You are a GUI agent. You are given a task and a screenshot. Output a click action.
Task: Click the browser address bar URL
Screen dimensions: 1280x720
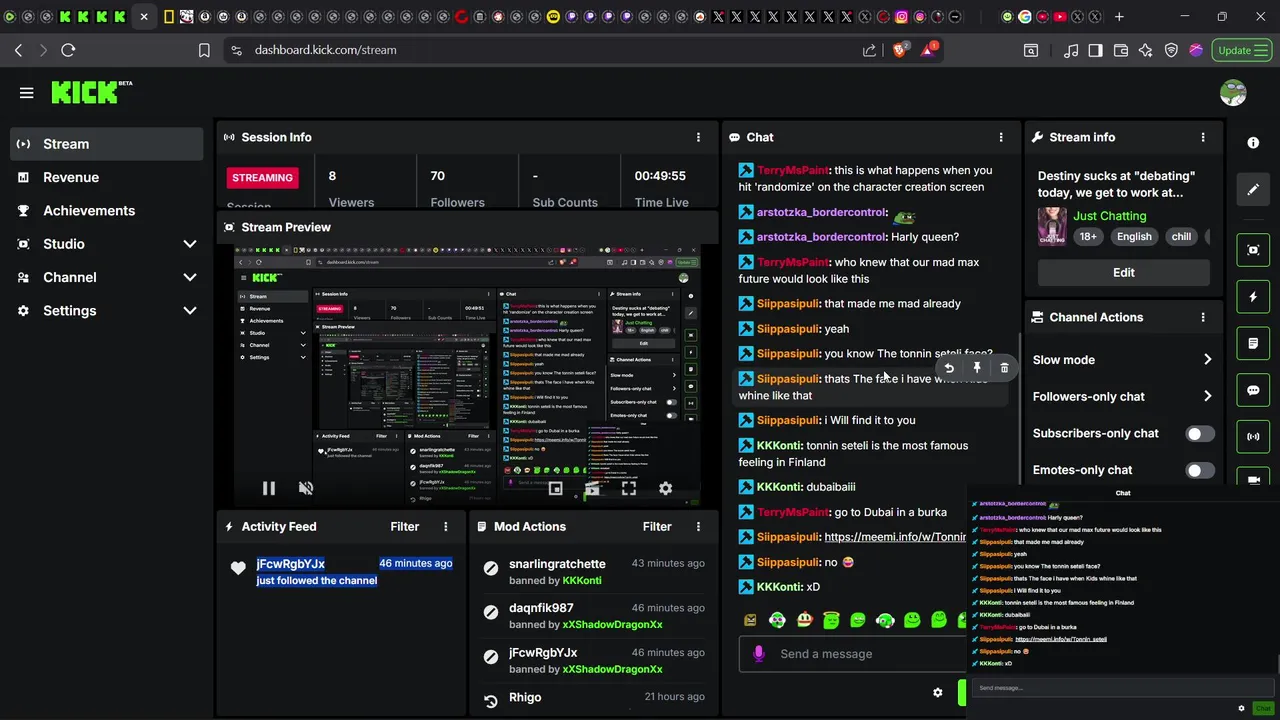(325, 50)
